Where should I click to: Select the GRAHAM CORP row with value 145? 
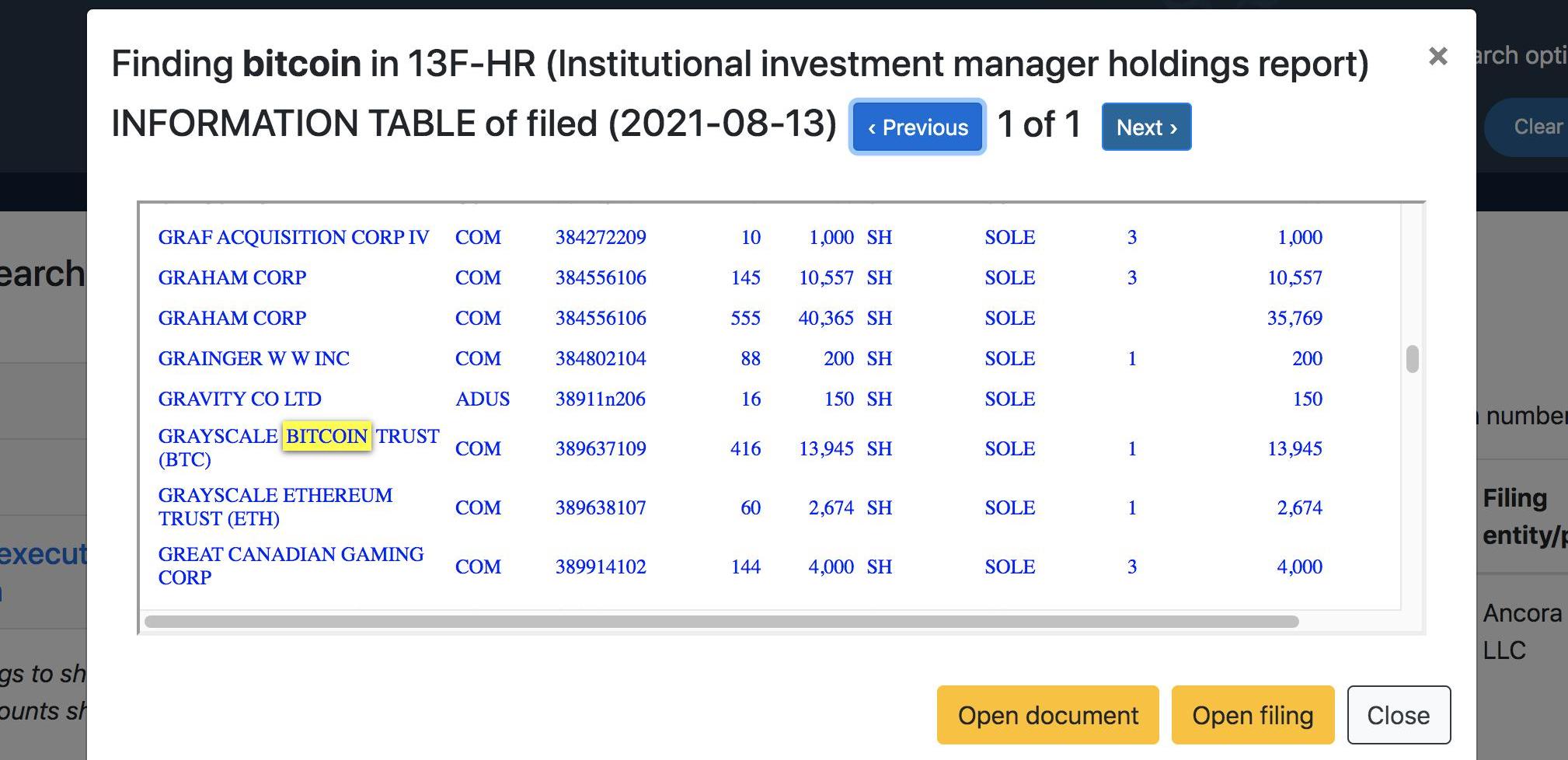tap(232, 277)
